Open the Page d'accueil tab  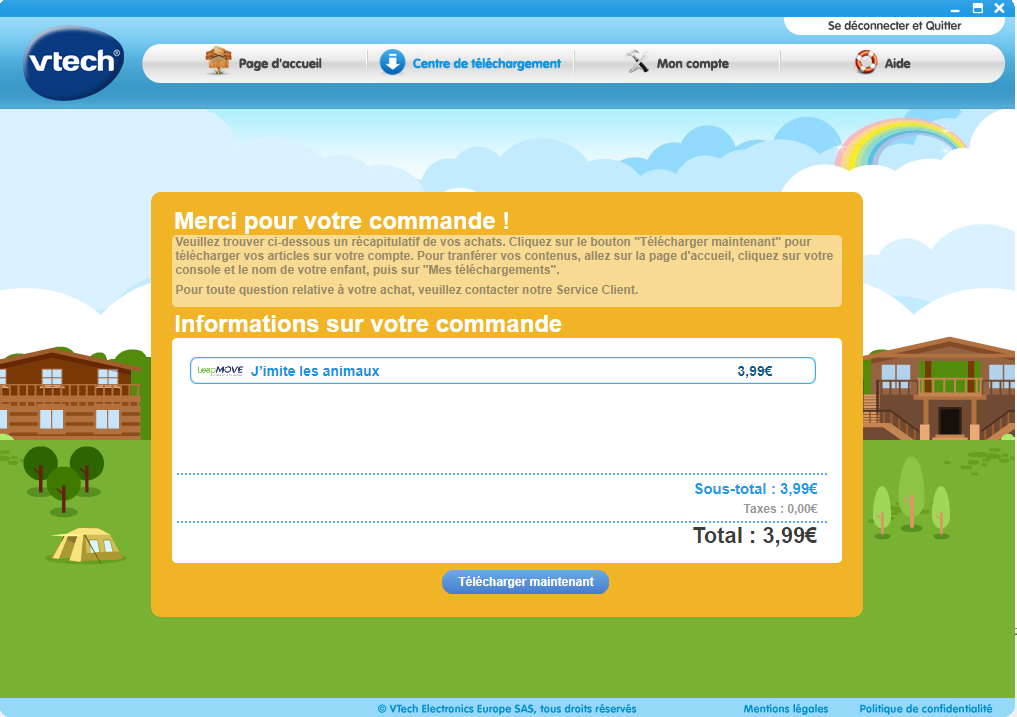click(x=263, y=63)
